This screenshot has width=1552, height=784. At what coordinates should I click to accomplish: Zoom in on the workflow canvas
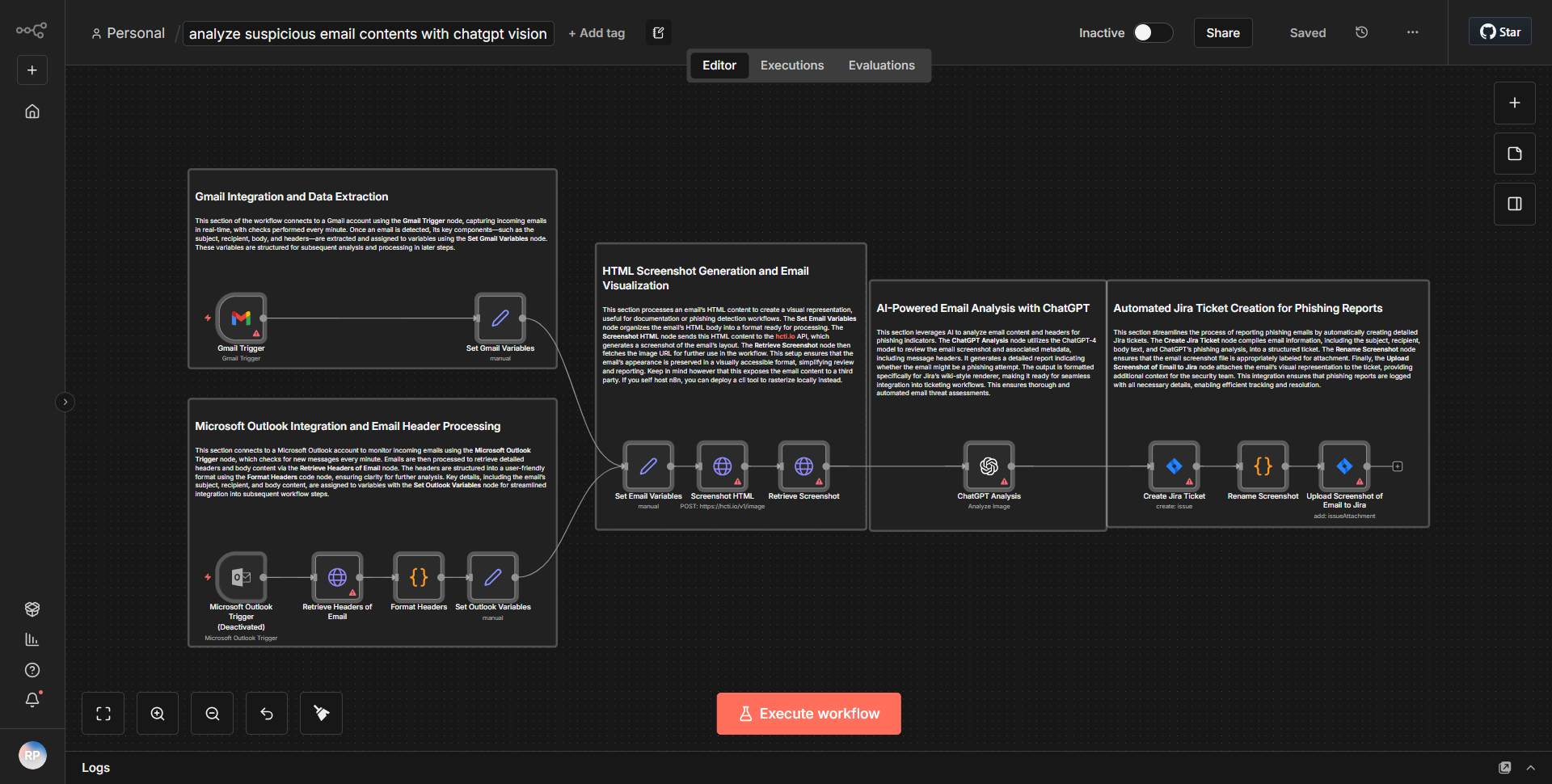[157, 713]
